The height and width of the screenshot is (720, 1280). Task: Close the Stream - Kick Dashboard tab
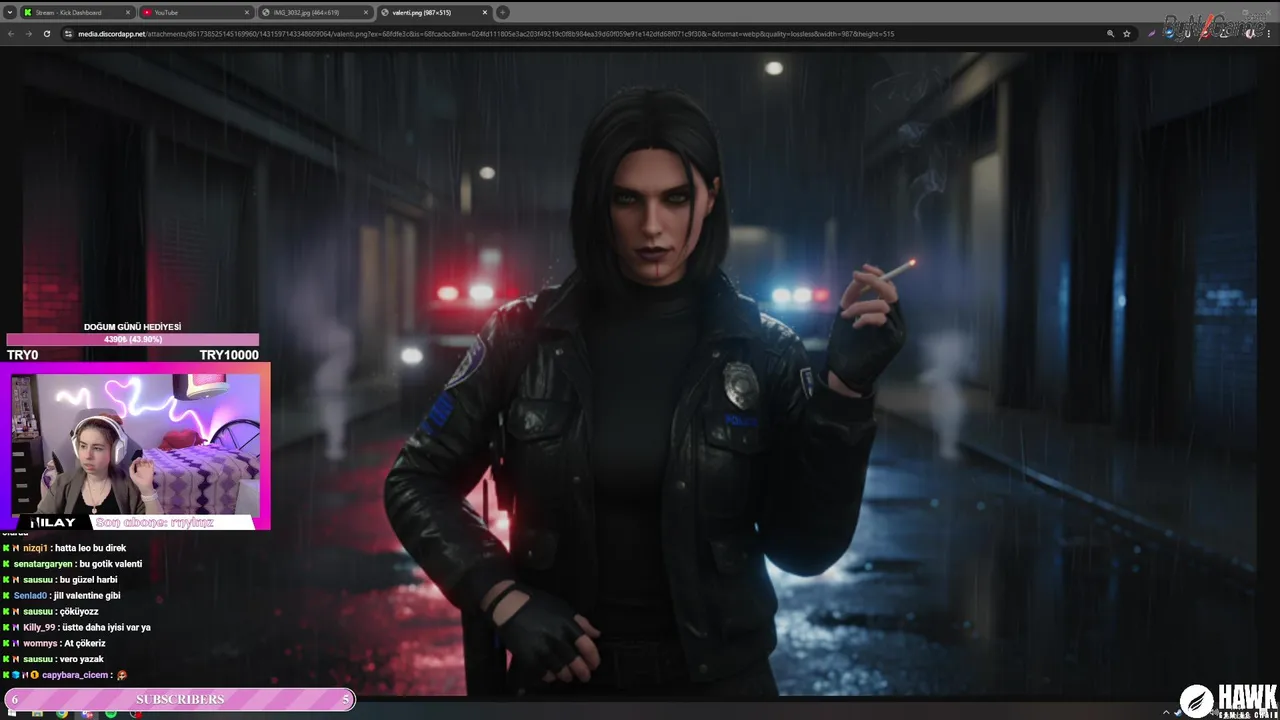(127, 12)
